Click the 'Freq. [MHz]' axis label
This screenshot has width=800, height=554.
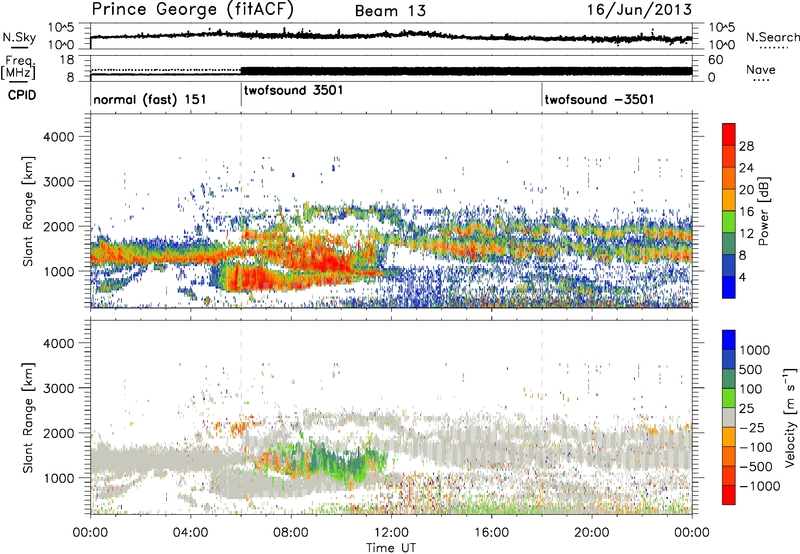pos(18,68)
